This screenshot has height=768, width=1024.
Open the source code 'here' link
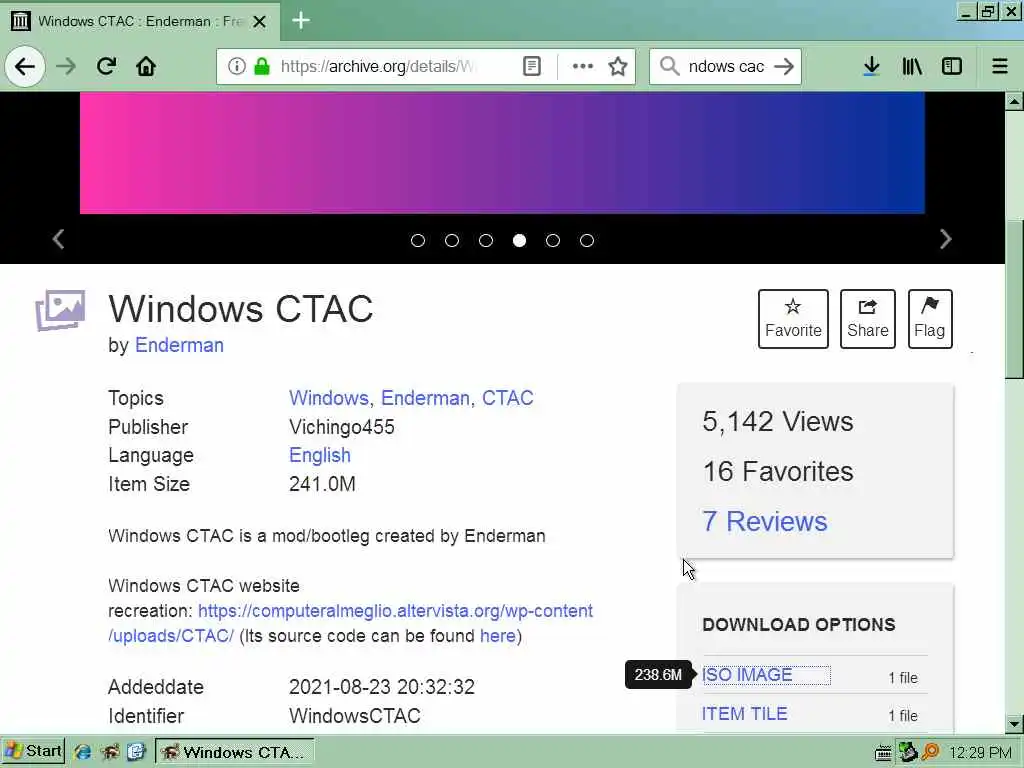tap(498, 635)
